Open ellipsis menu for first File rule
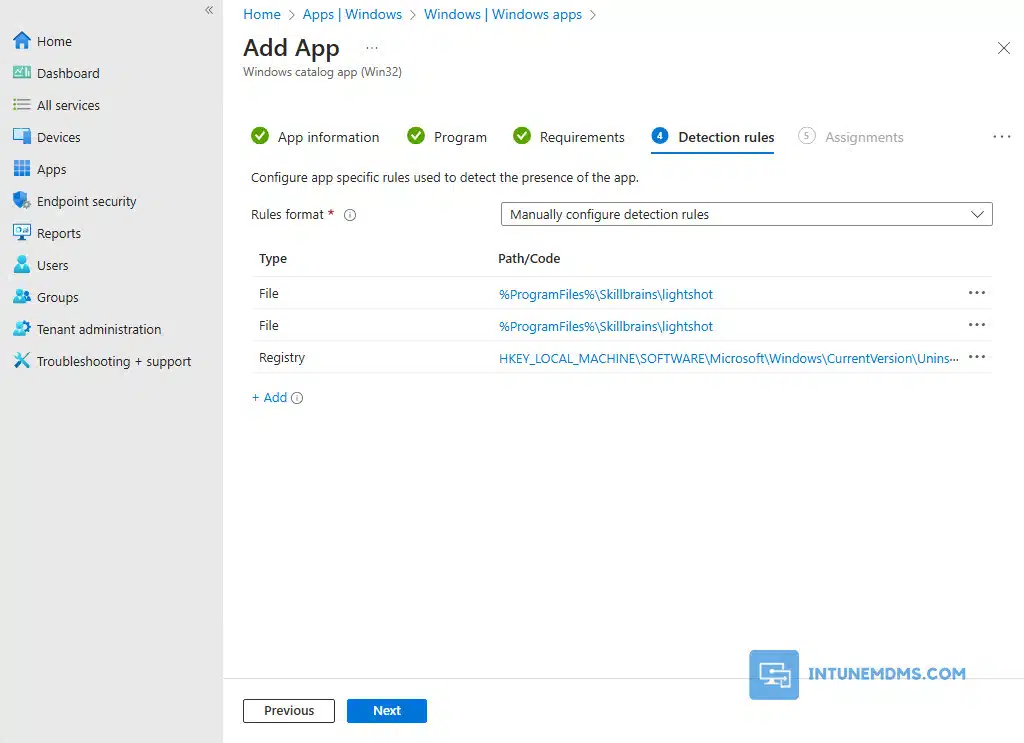Screen dimensions: 1024x743 coord(977,293)
